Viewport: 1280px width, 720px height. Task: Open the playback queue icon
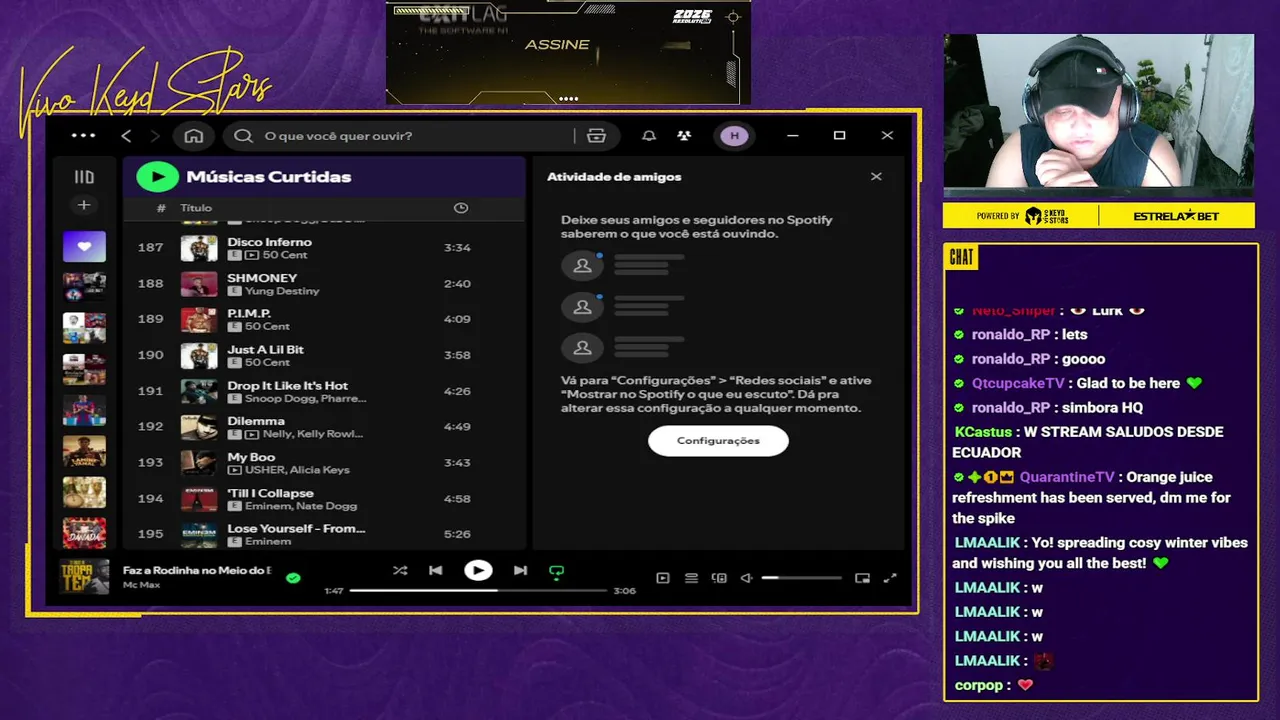coord(691,578)
